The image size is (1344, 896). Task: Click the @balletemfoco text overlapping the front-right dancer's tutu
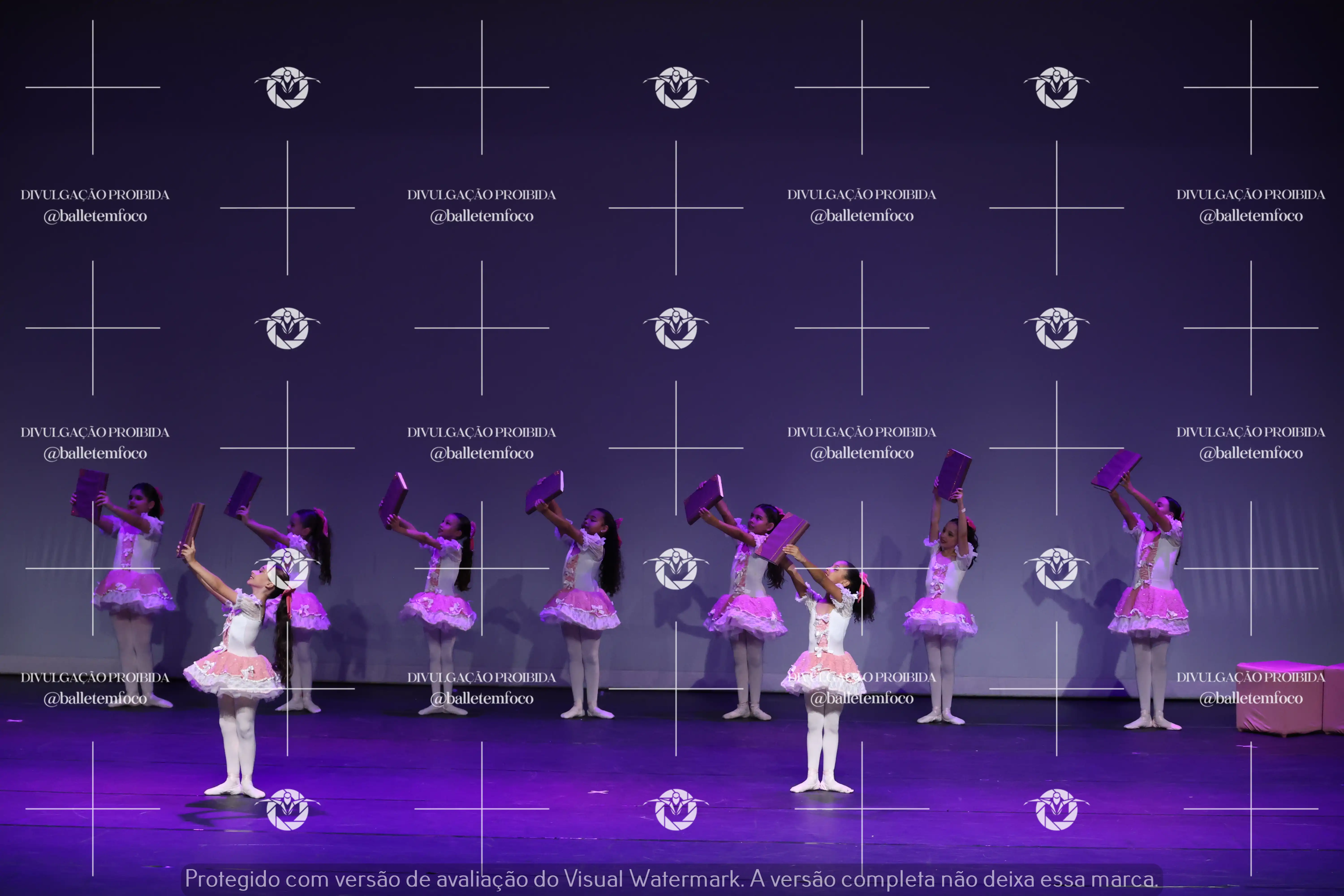pyautogui.click(x=862, y=698)
